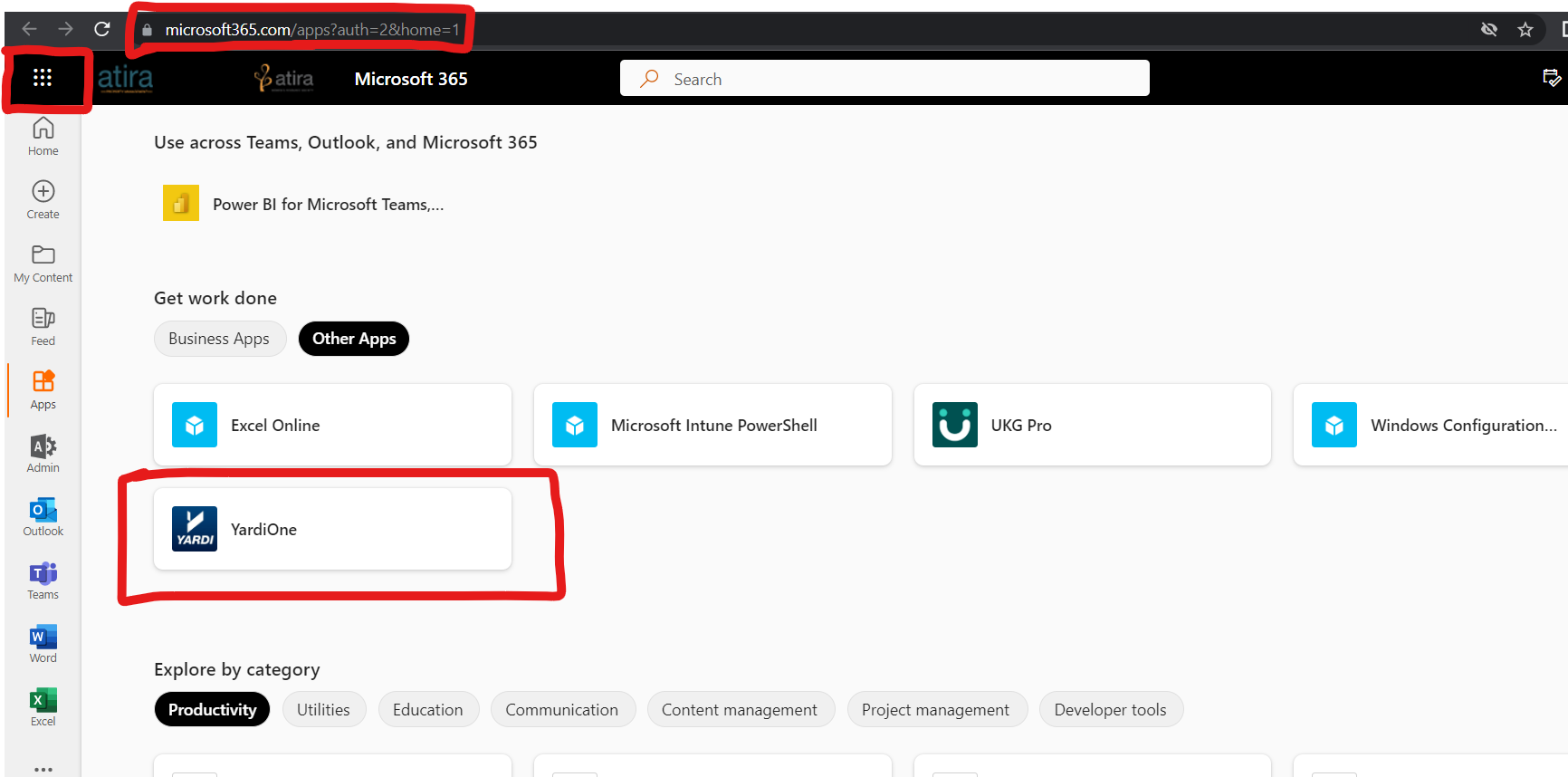Open the Excel Online app card
This screenshot has height=777, width=1568.
(332, 425)
